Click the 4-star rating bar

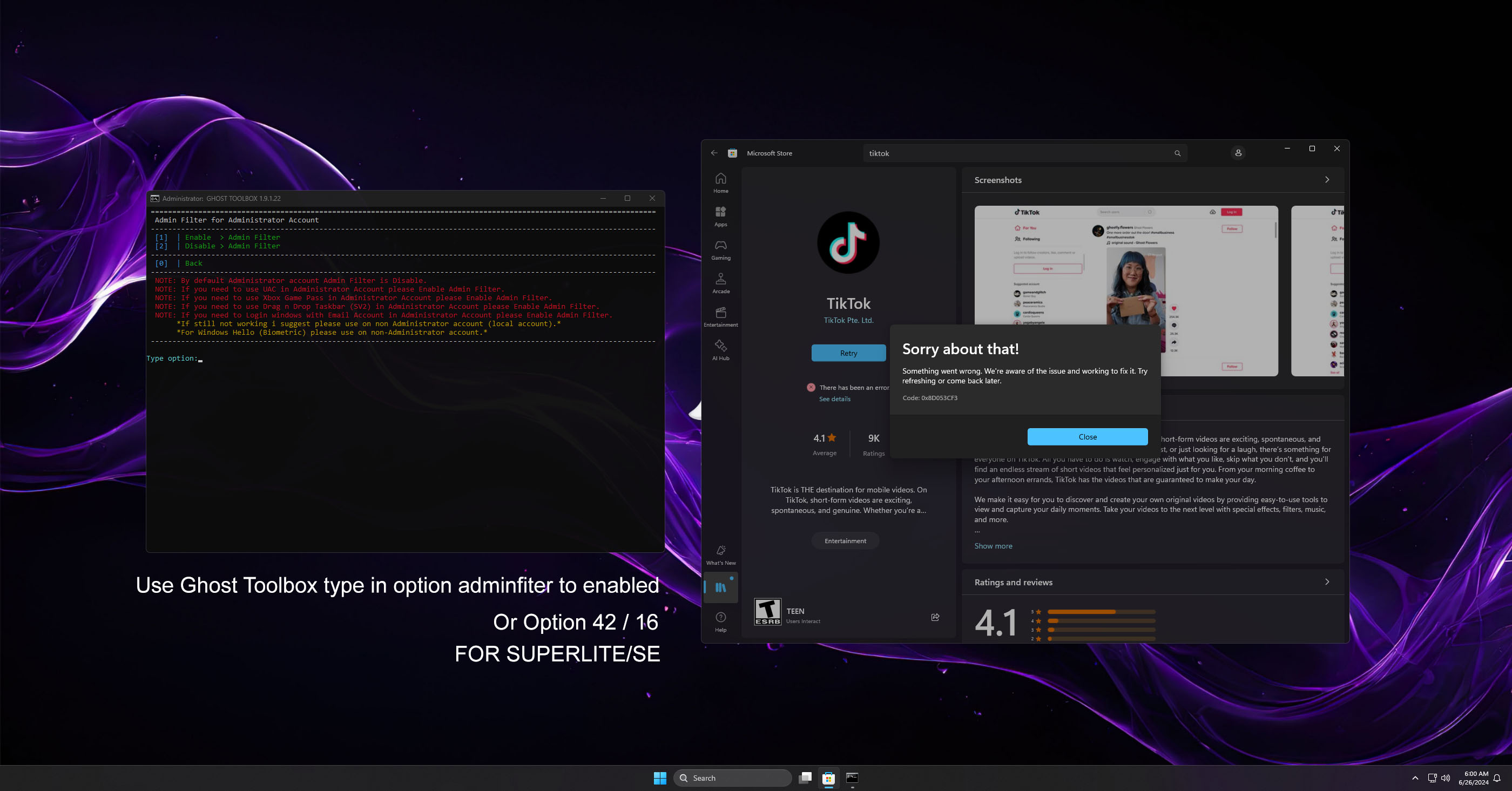click(x=1101, y=621)
